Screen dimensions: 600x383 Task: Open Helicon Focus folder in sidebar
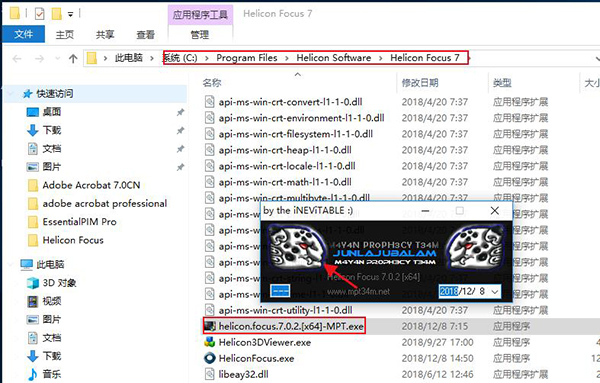coord(73,240)
